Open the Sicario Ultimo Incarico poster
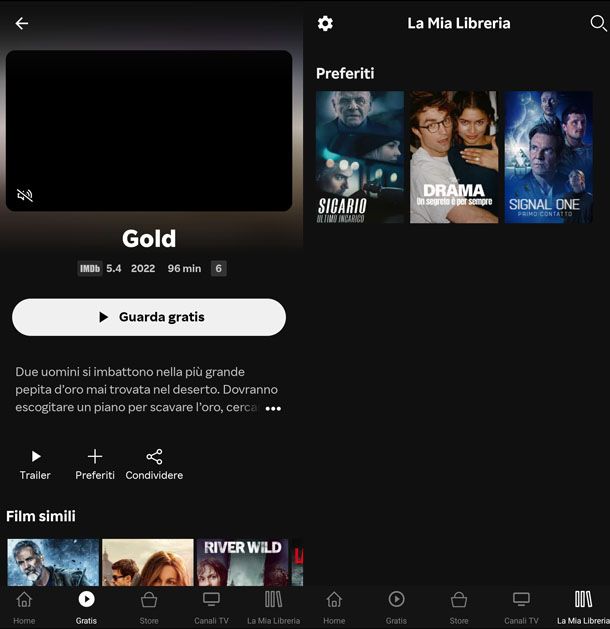 (x=359, y=157)
